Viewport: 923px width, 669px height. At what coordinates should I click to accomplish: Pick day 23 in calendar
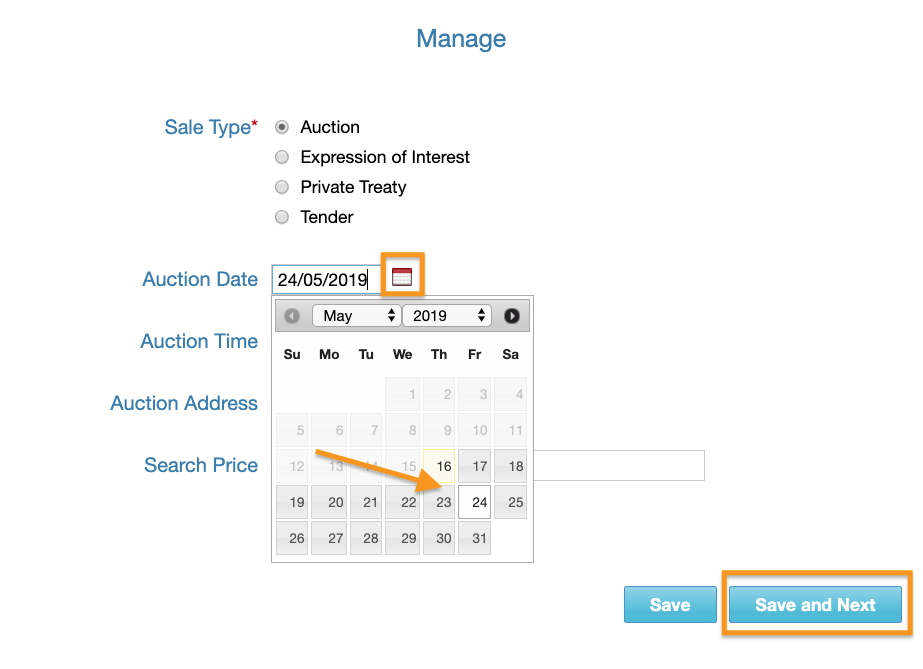(x=439, y=502)
